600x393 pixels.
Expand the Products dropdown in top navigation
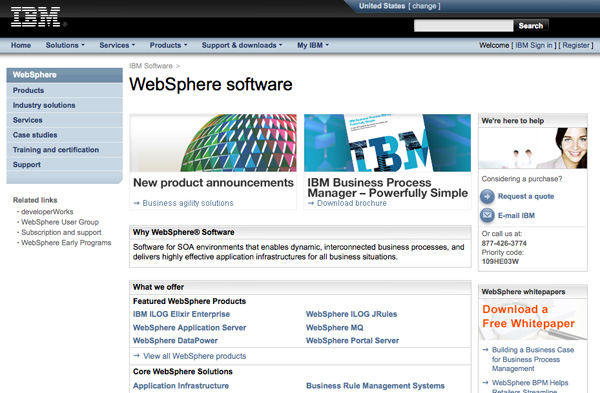pos(168,45)
